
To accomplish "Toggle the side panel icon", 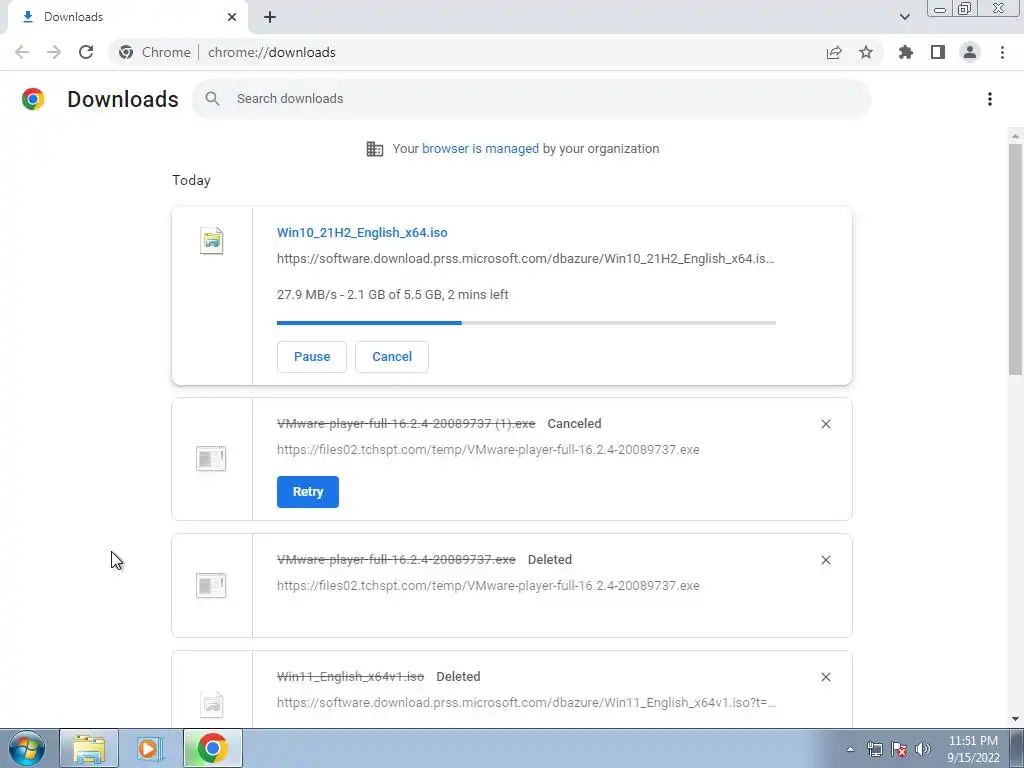I will pyautogui.click(x=938, y=52).
